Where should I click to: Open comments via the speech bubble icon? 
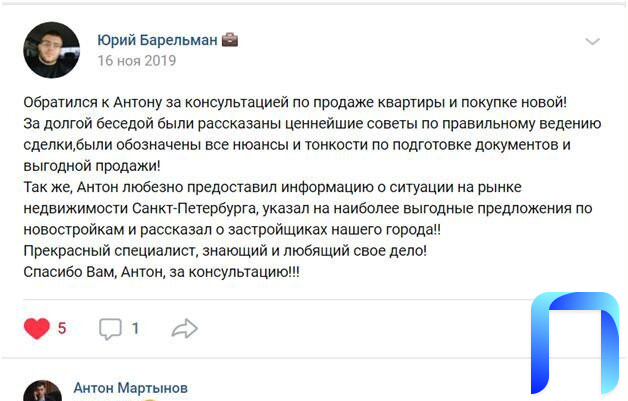coord(110,329)
